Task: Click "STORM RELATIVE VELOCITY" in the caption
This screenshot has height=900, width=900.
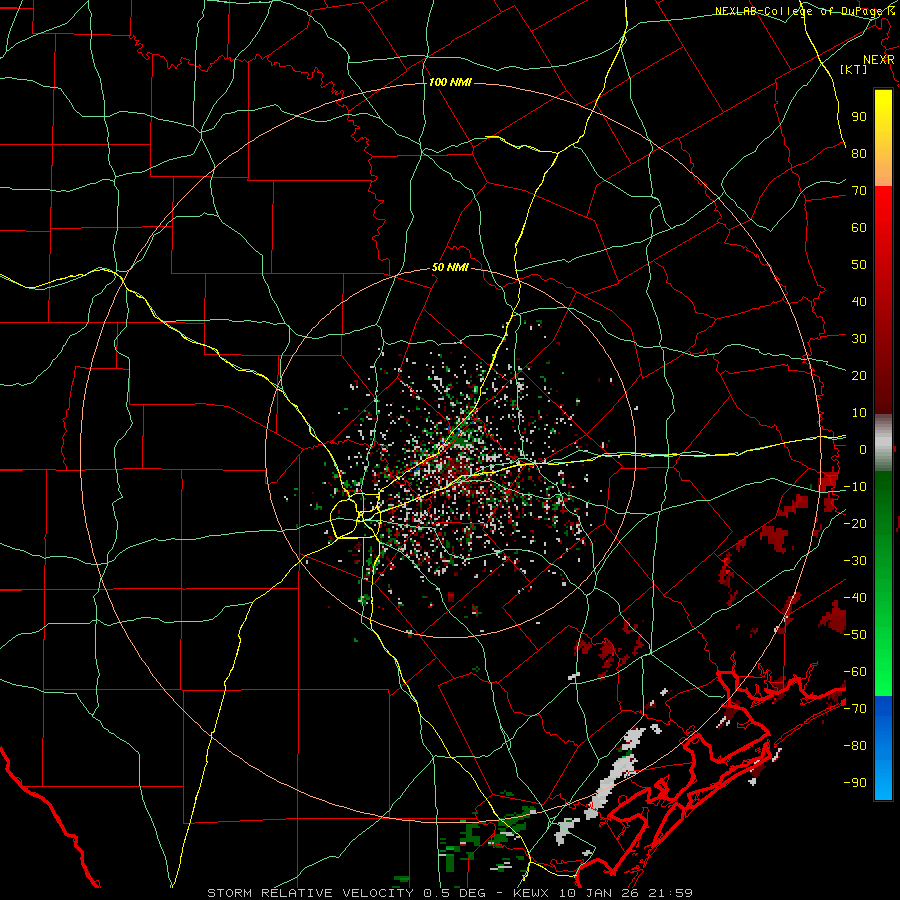Action: click(x=313, y=893)
